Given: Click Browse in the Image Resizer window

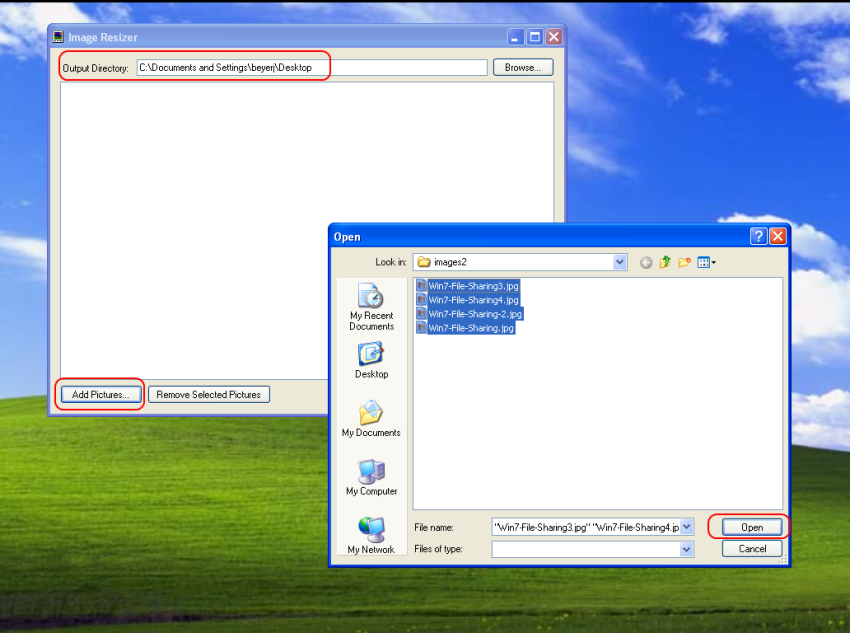Looking at the screenshot, I should coord(523,67).
